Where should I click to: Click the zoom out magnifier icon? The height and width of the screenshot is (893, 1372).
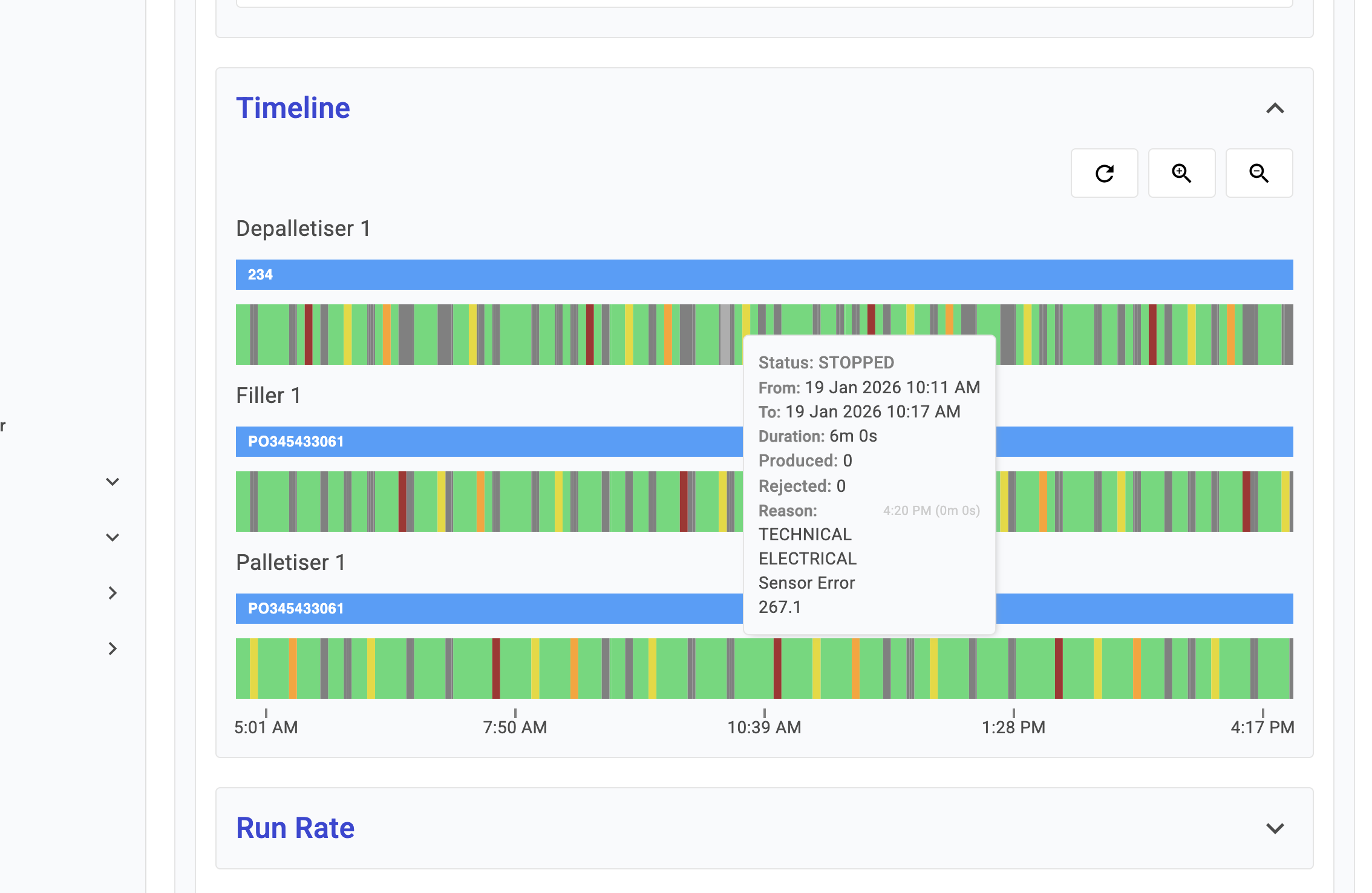(1258, 174)
